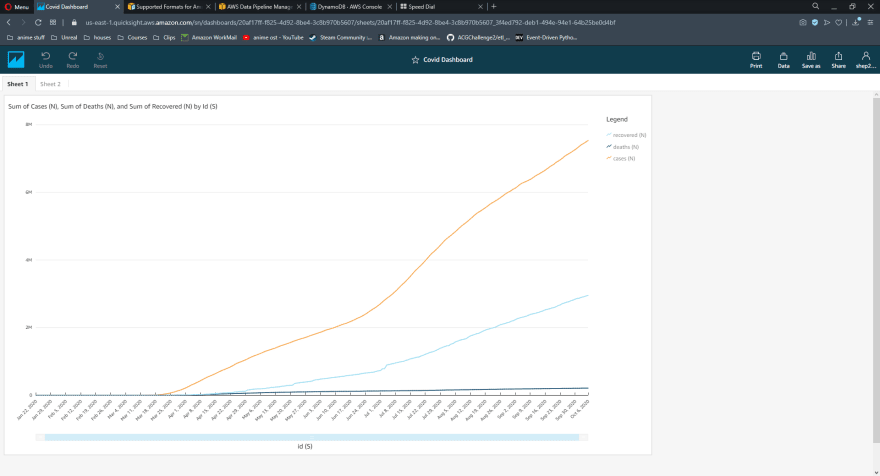
Task: Go forward in browser history
Action: click(23, 22)
